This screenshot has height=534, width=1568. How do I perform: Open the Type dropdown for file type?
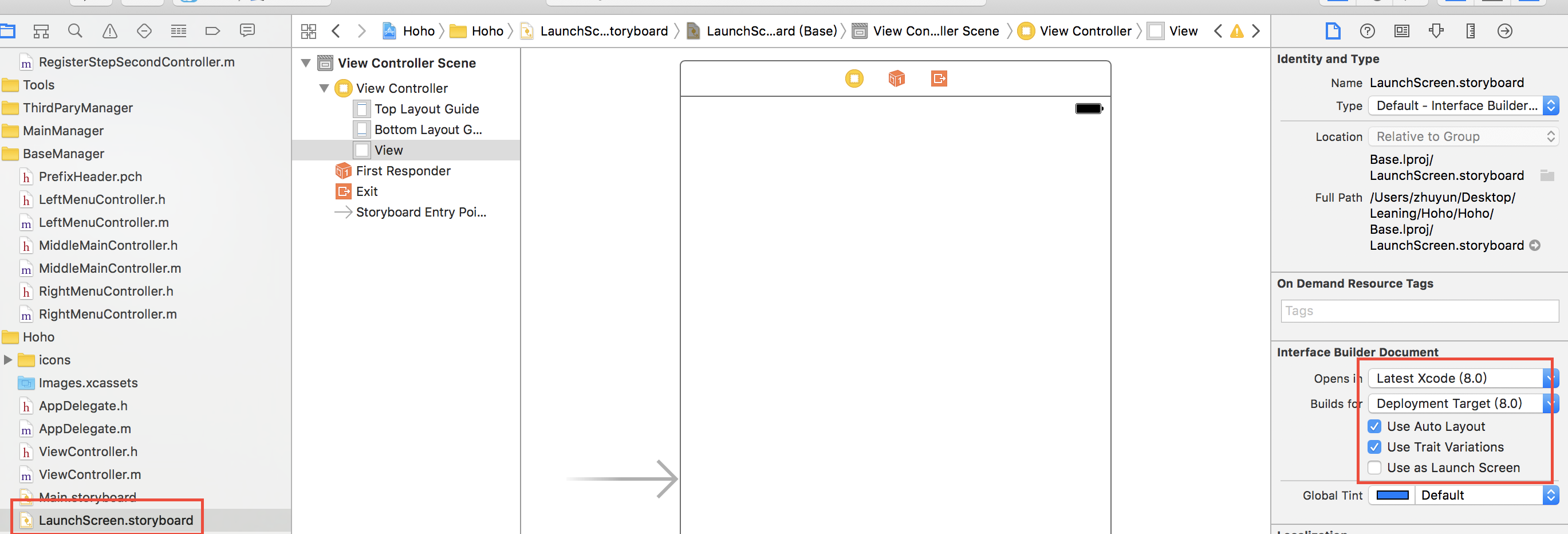tap(1463, 106)
